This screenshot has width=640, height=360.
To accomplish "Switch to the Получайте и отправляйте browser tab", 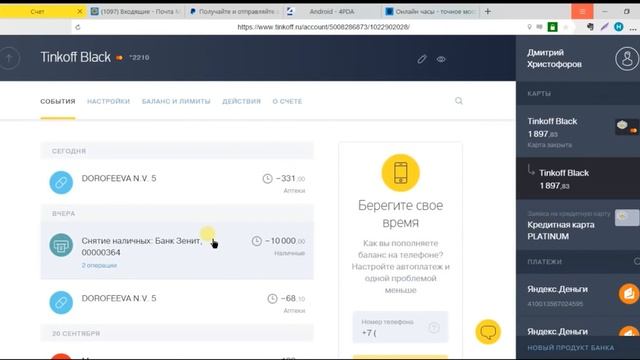I will 234,11.
